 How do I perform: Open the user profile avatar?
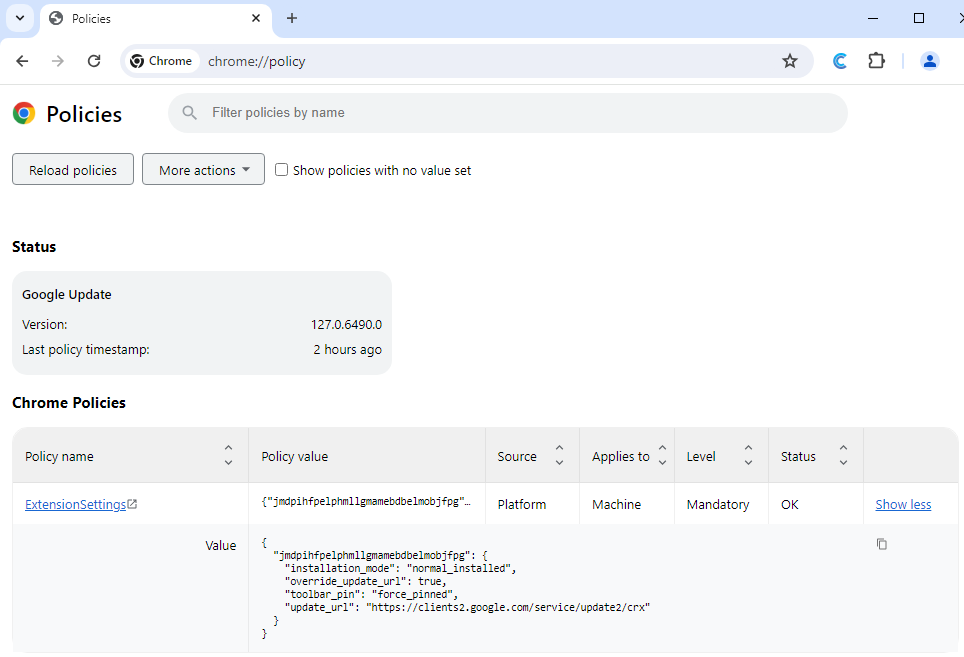click(x=930, y=61)
